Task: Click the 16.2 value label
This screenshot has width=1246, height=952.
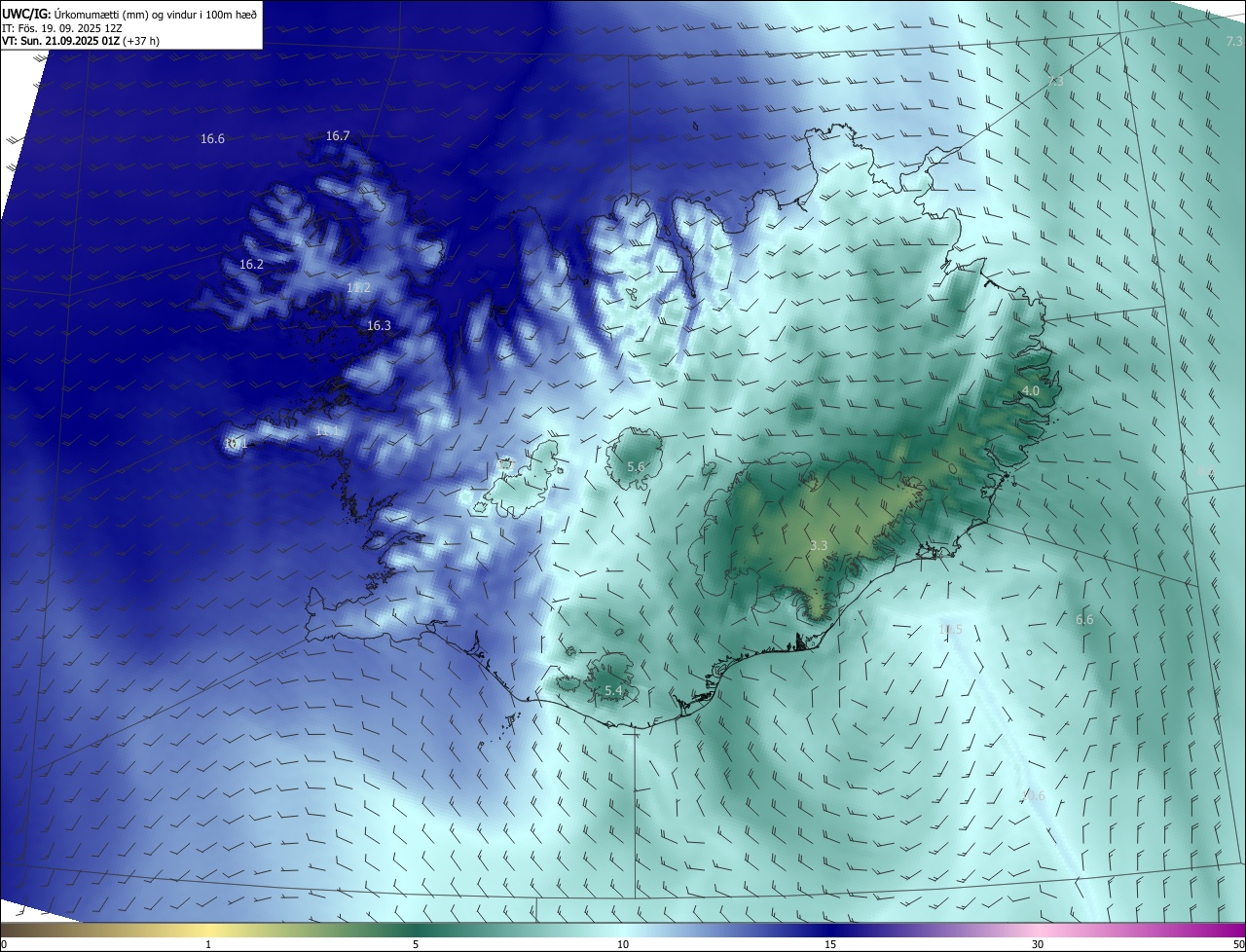Action: (251, 265)
